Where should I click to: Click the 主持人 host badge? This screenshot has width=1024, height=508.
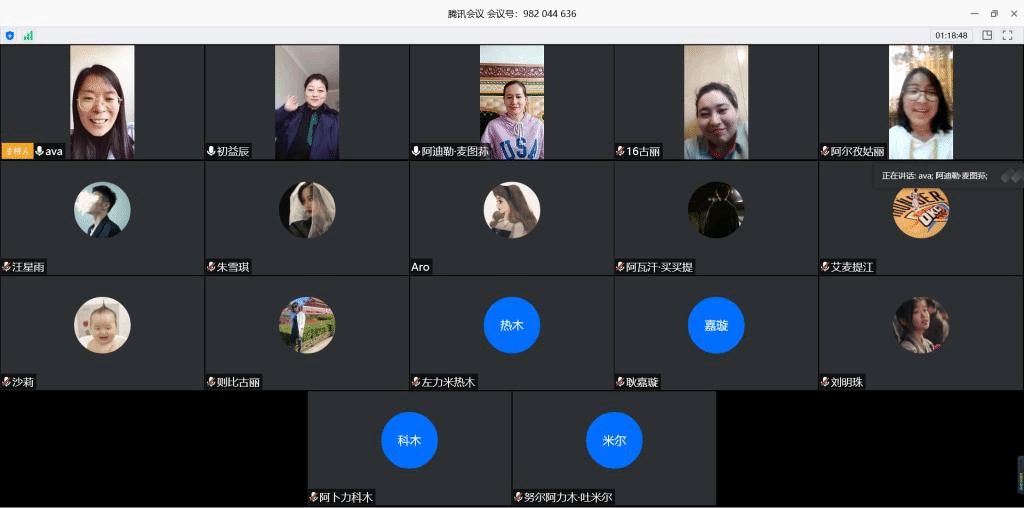coord(17,151)
